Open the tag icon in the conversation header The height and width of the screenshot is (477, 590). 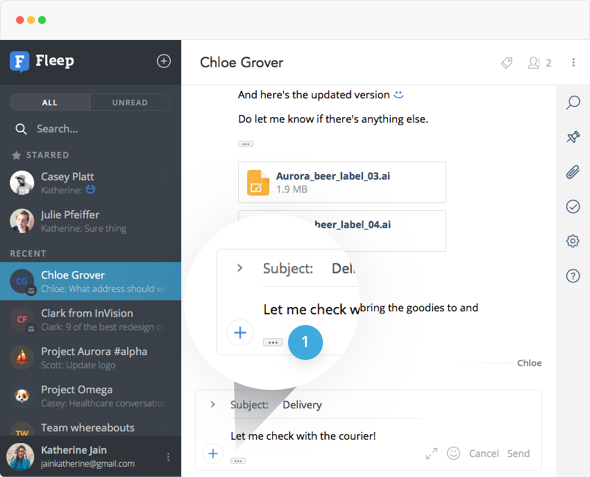coord(506,63)
